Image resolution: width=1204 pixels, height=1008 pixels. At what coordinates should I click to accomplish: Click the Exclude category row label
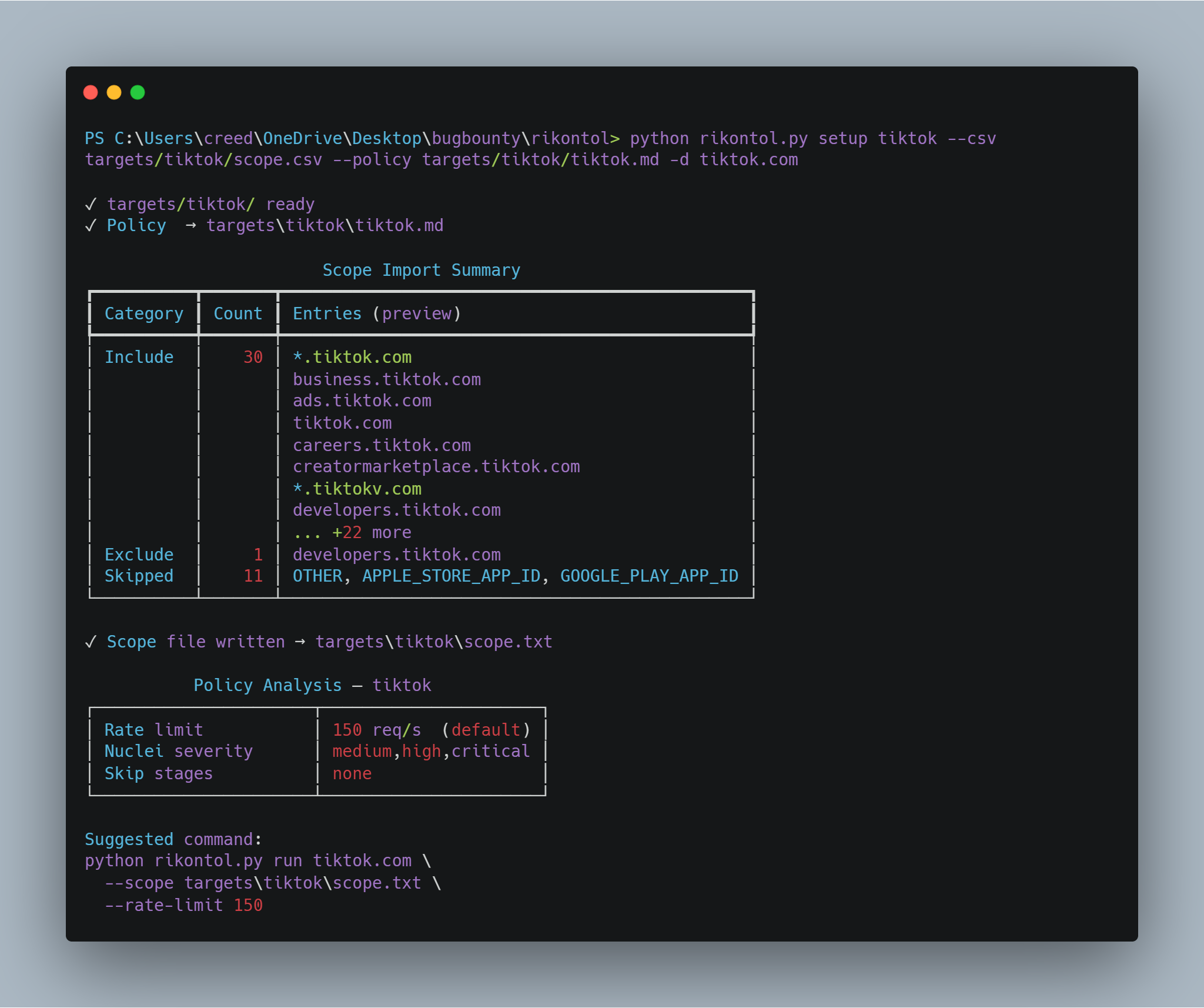pyautogui.click(x=139, y=555)
